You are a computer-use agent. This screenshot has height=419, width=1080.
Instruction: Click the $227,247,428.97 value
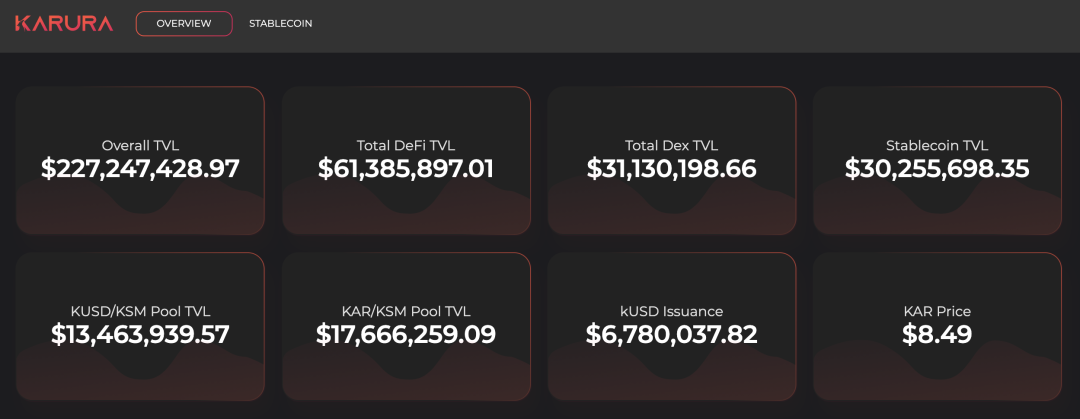click(140, 169)
